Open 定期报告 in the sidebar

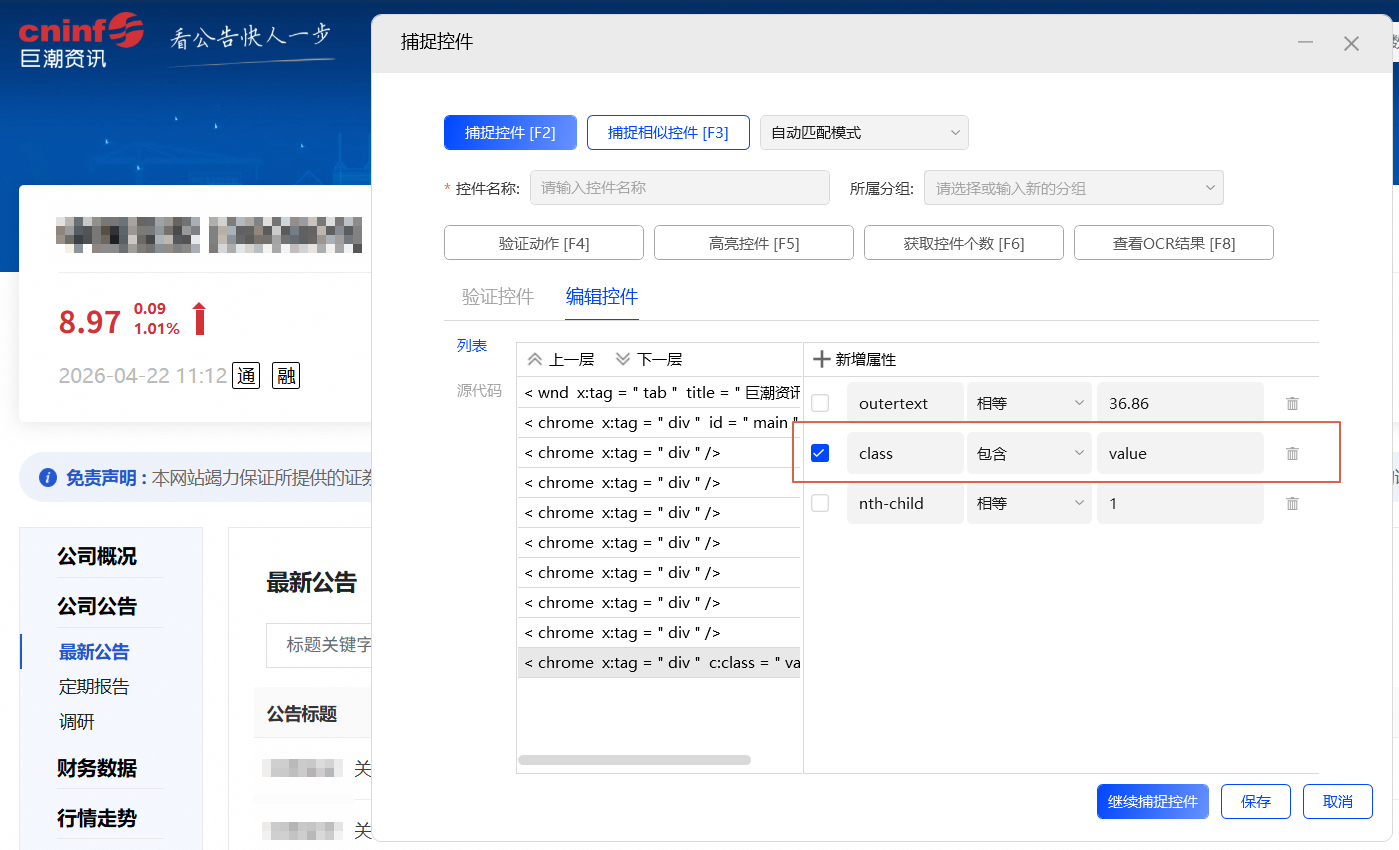tap(94, 687)
